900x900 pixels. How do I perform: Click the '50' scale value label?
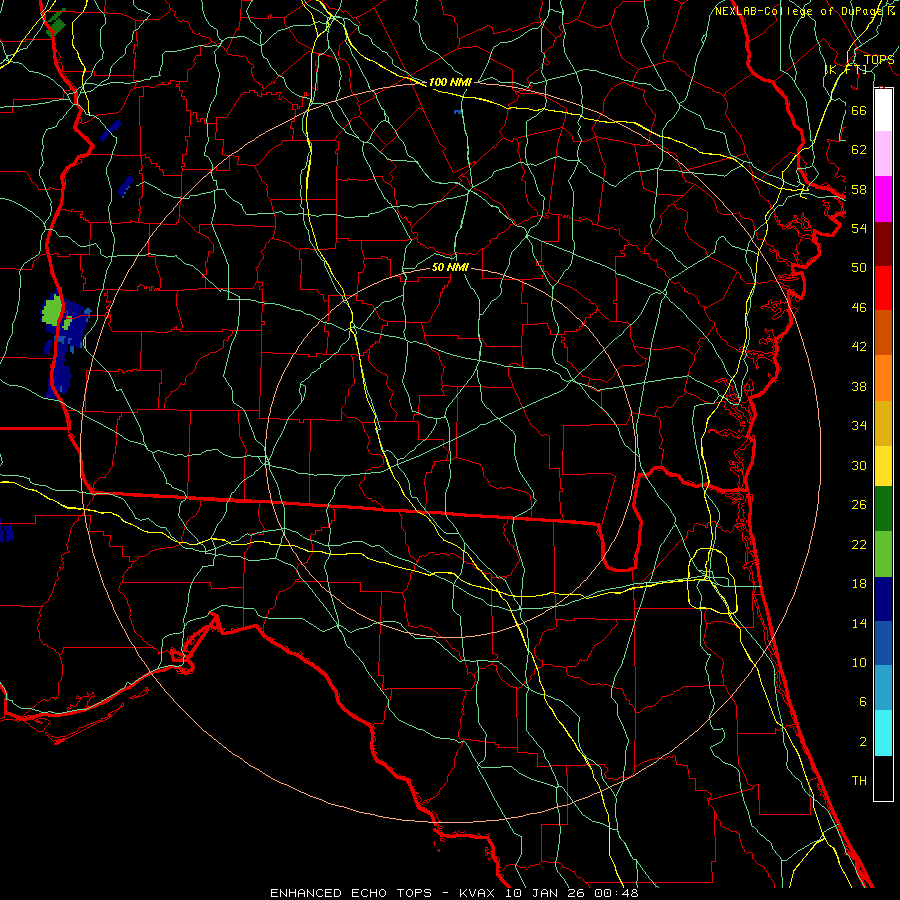[x=859, y=268]
